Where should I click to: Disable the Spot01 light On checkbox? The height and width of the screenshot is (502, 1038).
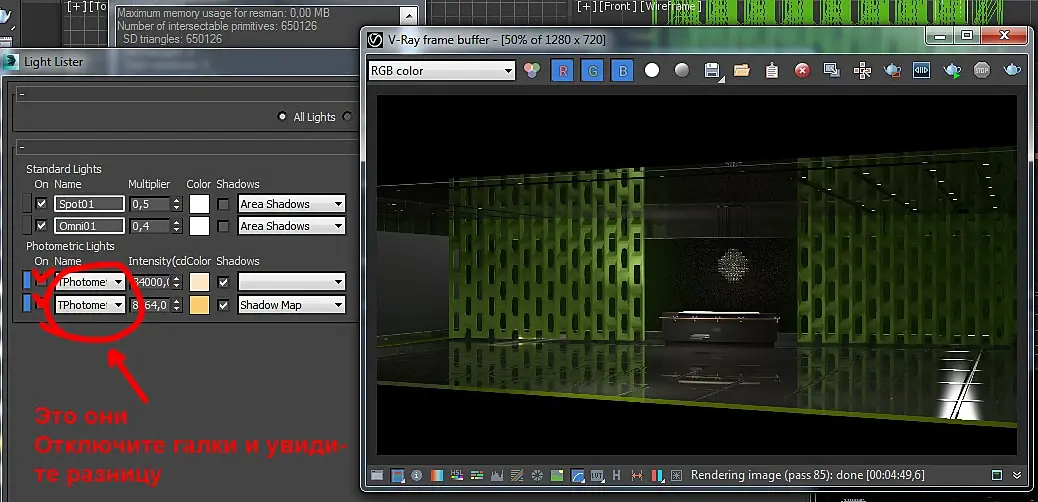[x=41, y=204]
